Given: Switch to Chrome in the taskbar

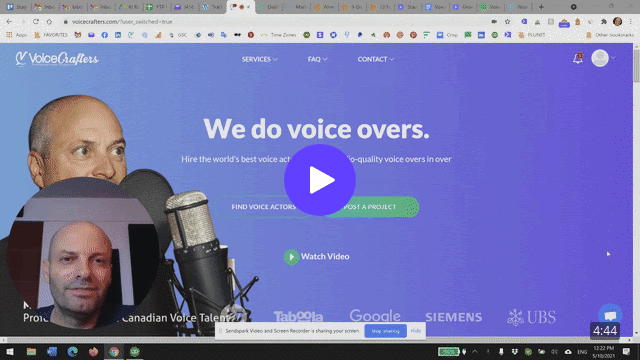Looking at the screenshot, I should click(x=114, y=351).
